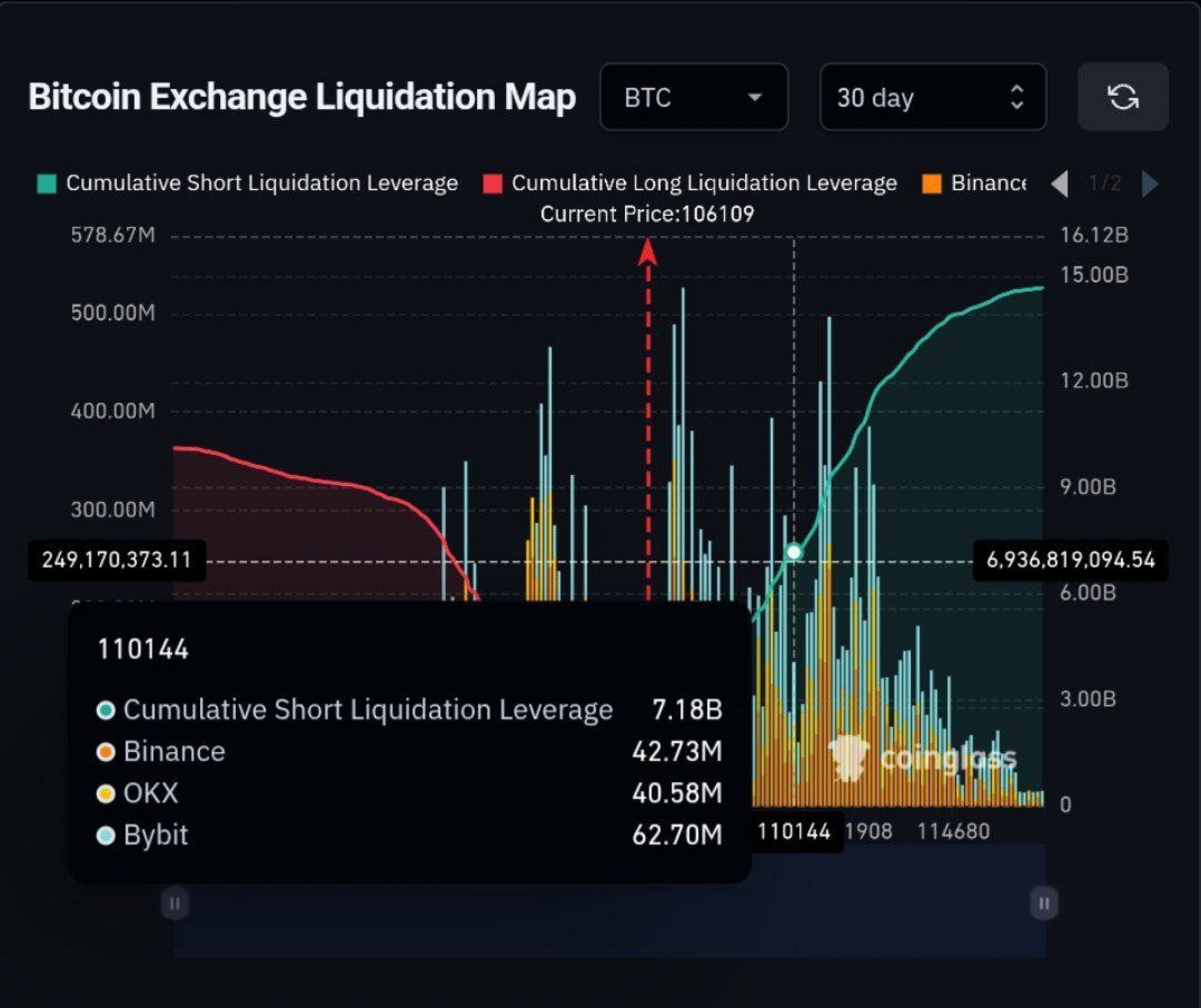Open the 30 day range selector
Screen dimensions: 1201x1008
click(933, 97)
